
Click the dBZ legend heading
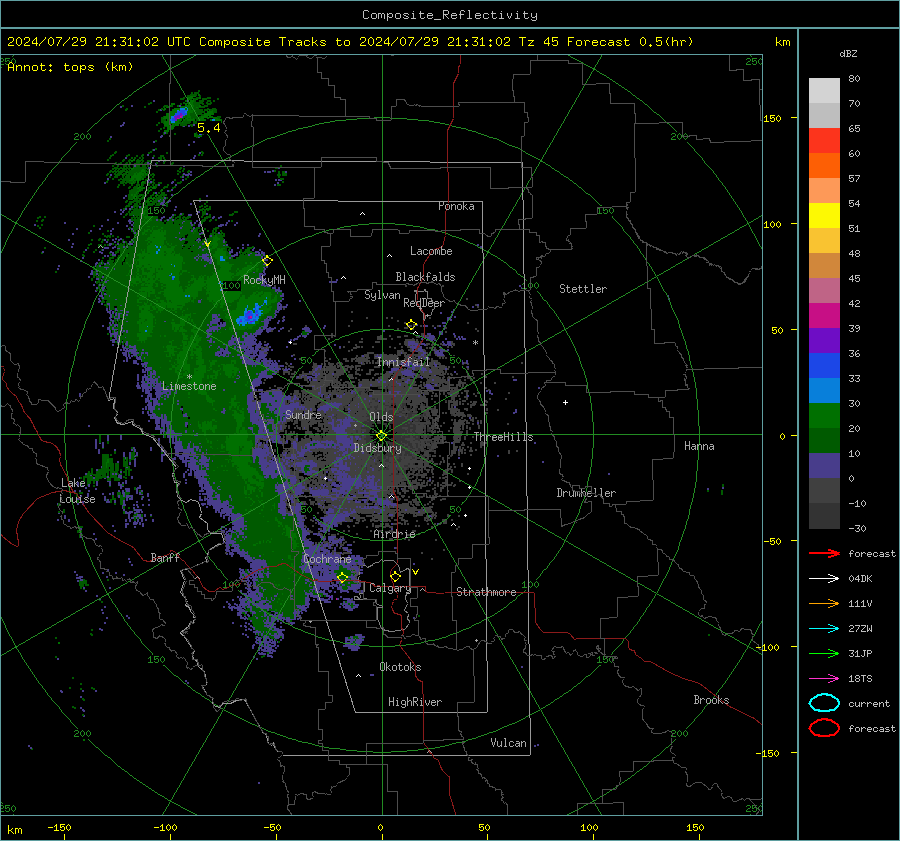click(848, 53)
